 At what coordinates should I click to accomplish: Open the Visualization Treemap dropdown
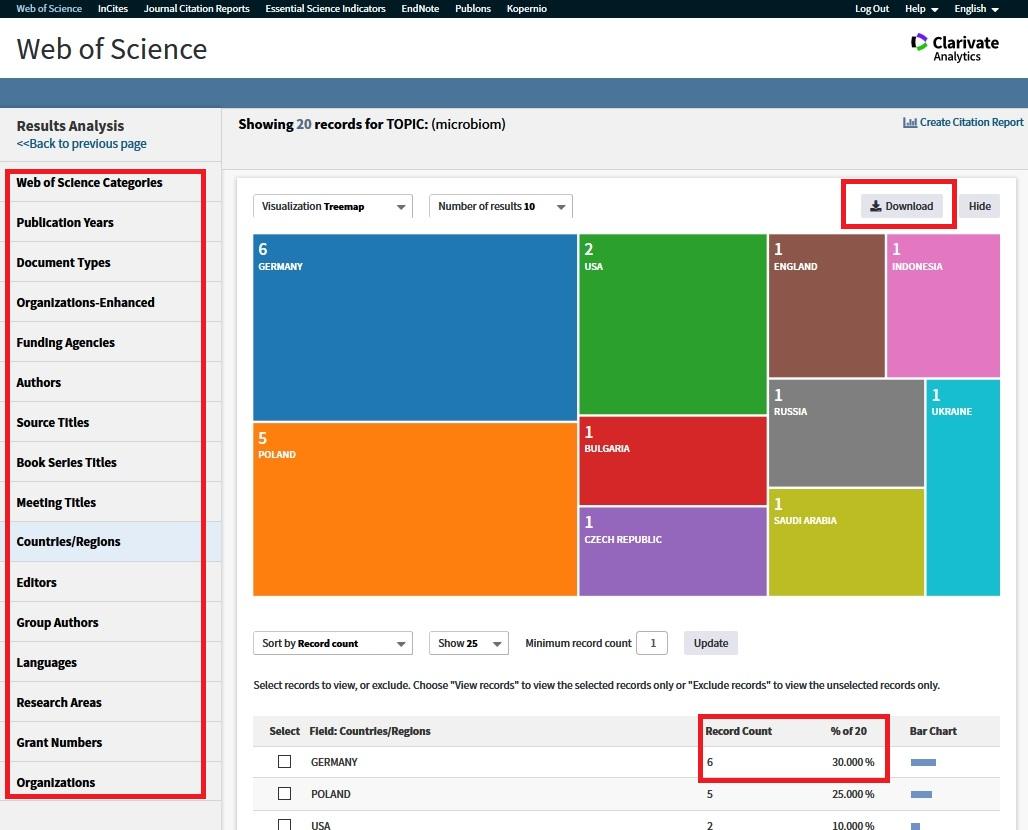[332, 206]
